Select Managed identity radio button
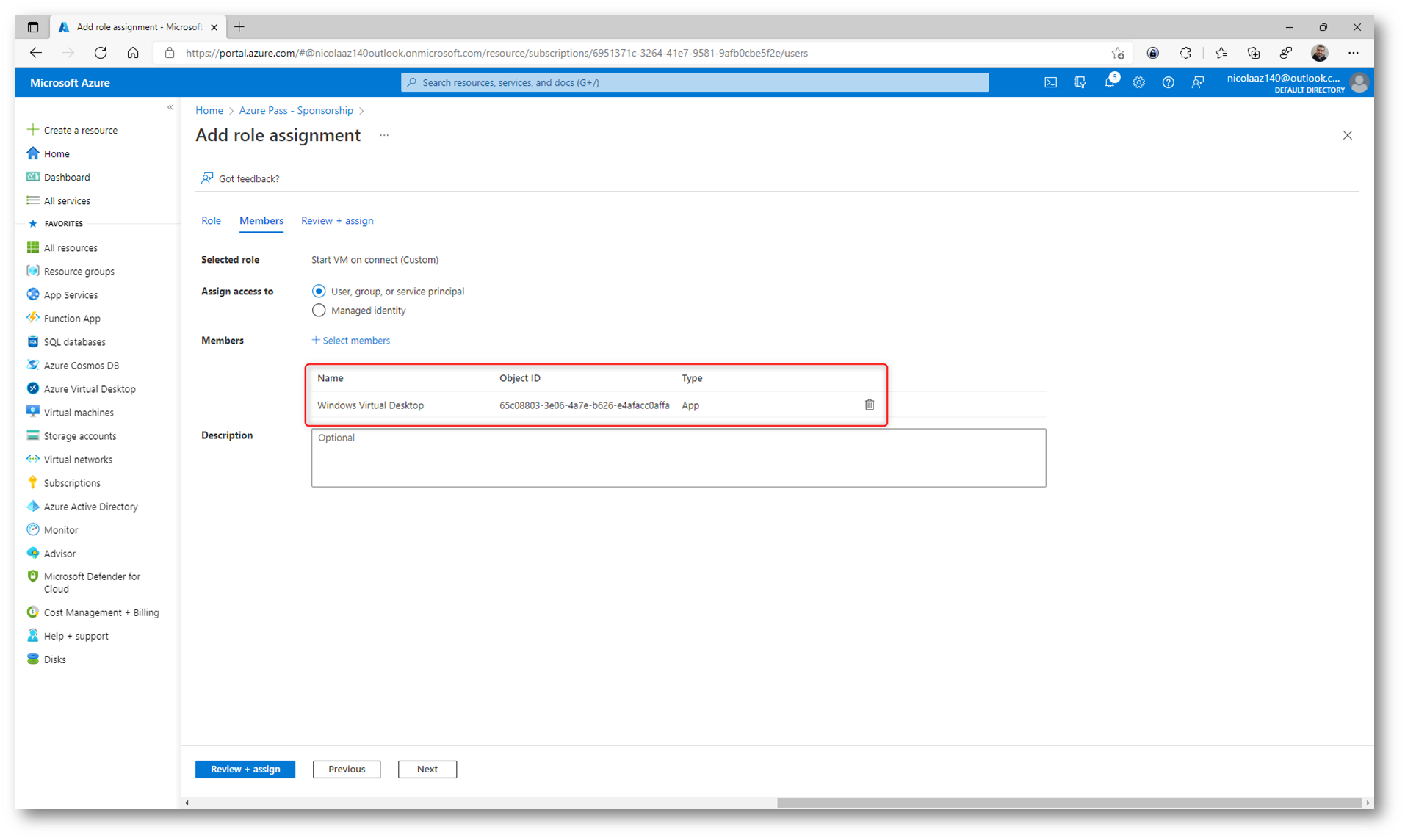The image size is (1405, 840). click(x=319, y=311)
